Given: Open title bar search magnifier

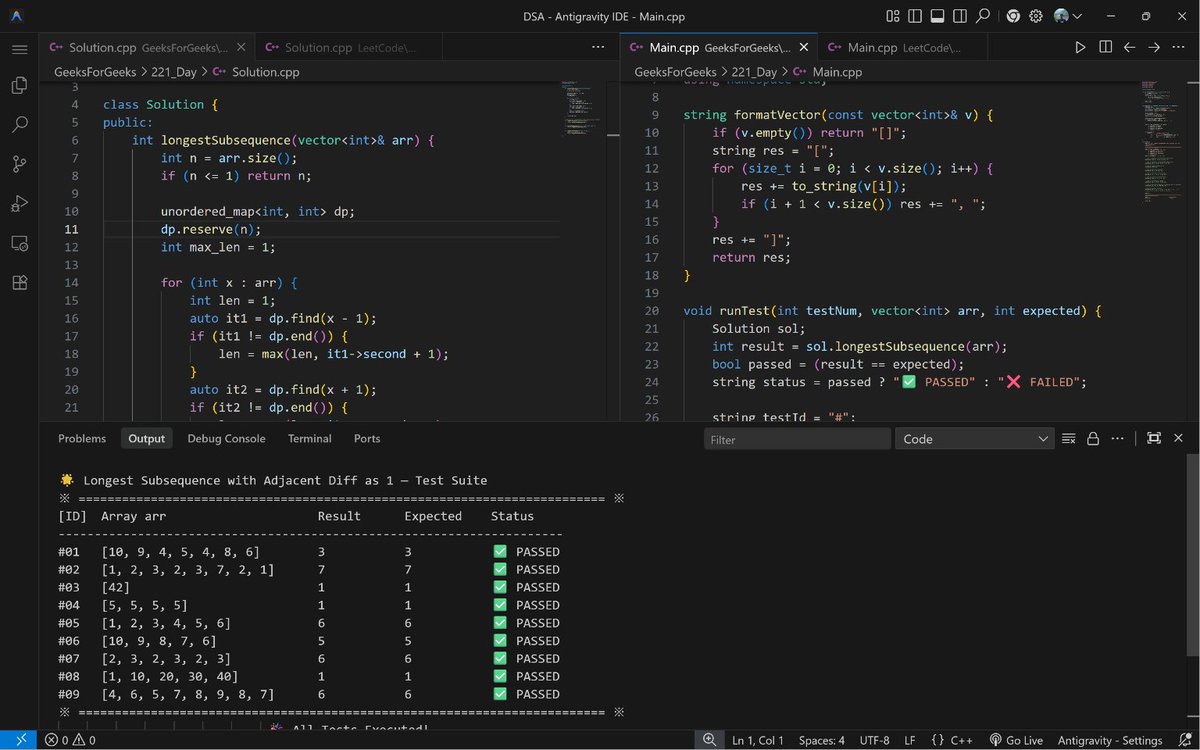Looking at the screenshot, I should pyautogui.click(x=983, y=16).
